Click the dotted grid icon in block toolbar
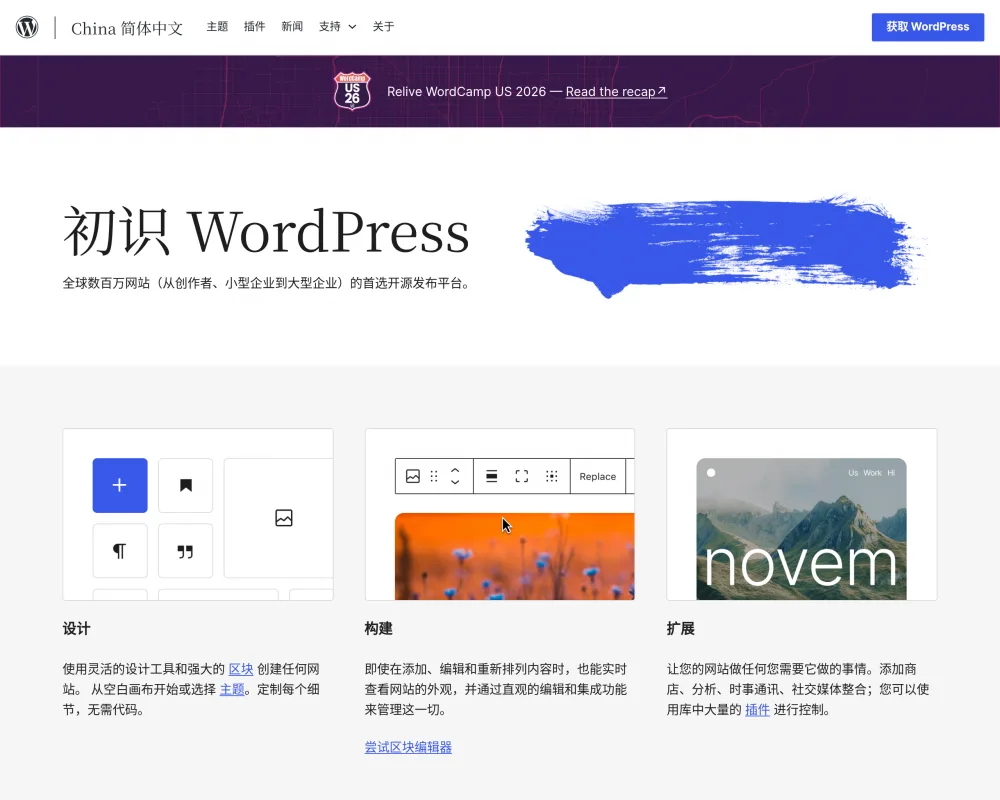This screenshot has width=1000, height=800. tap(552, 477)
